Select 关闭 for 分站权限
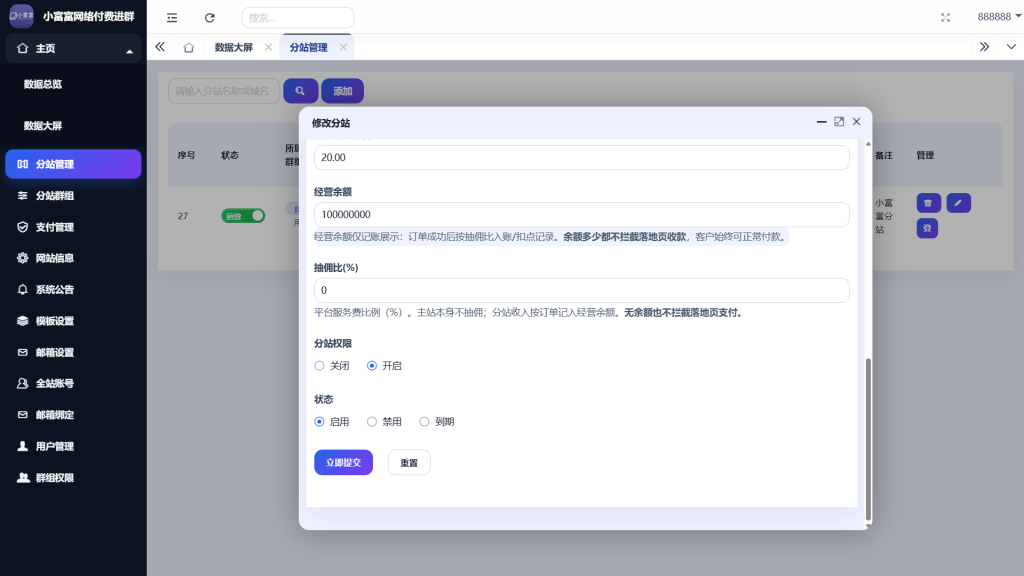This screenshot has height=576, width=1024. tap(332, 366)
